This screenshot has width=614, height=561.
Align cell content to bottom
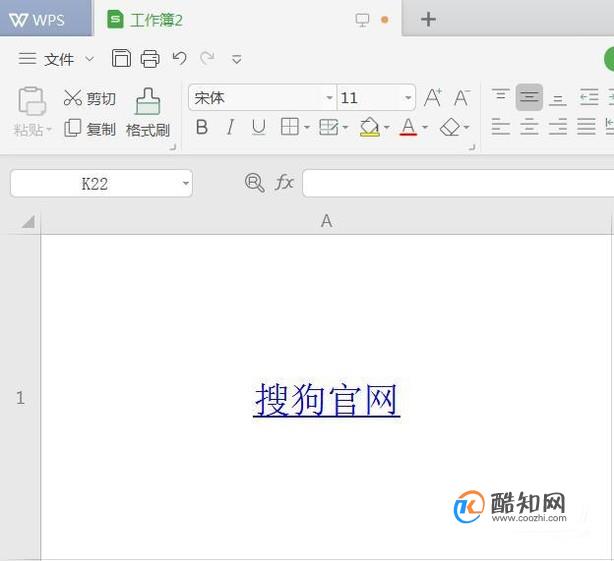pos(558,99)
